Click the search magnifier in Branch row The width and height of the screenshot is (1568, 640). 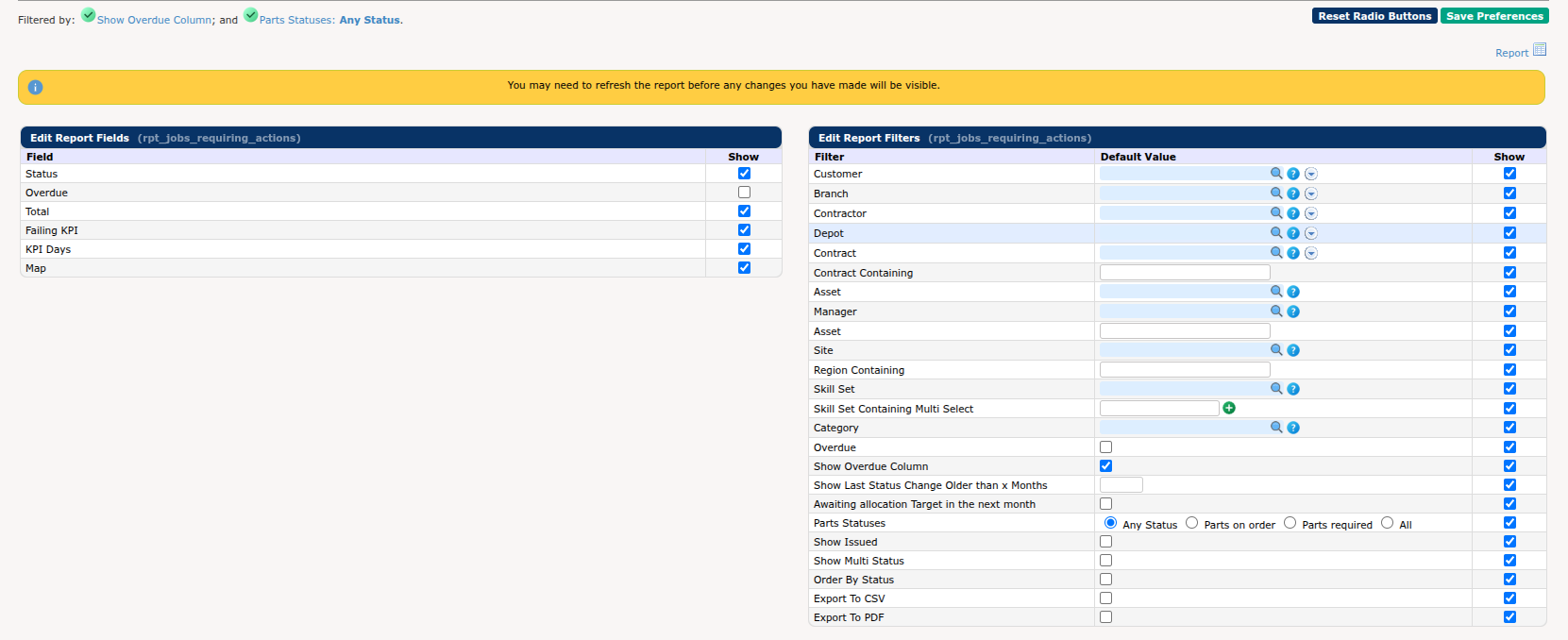tap(1276, 194)
